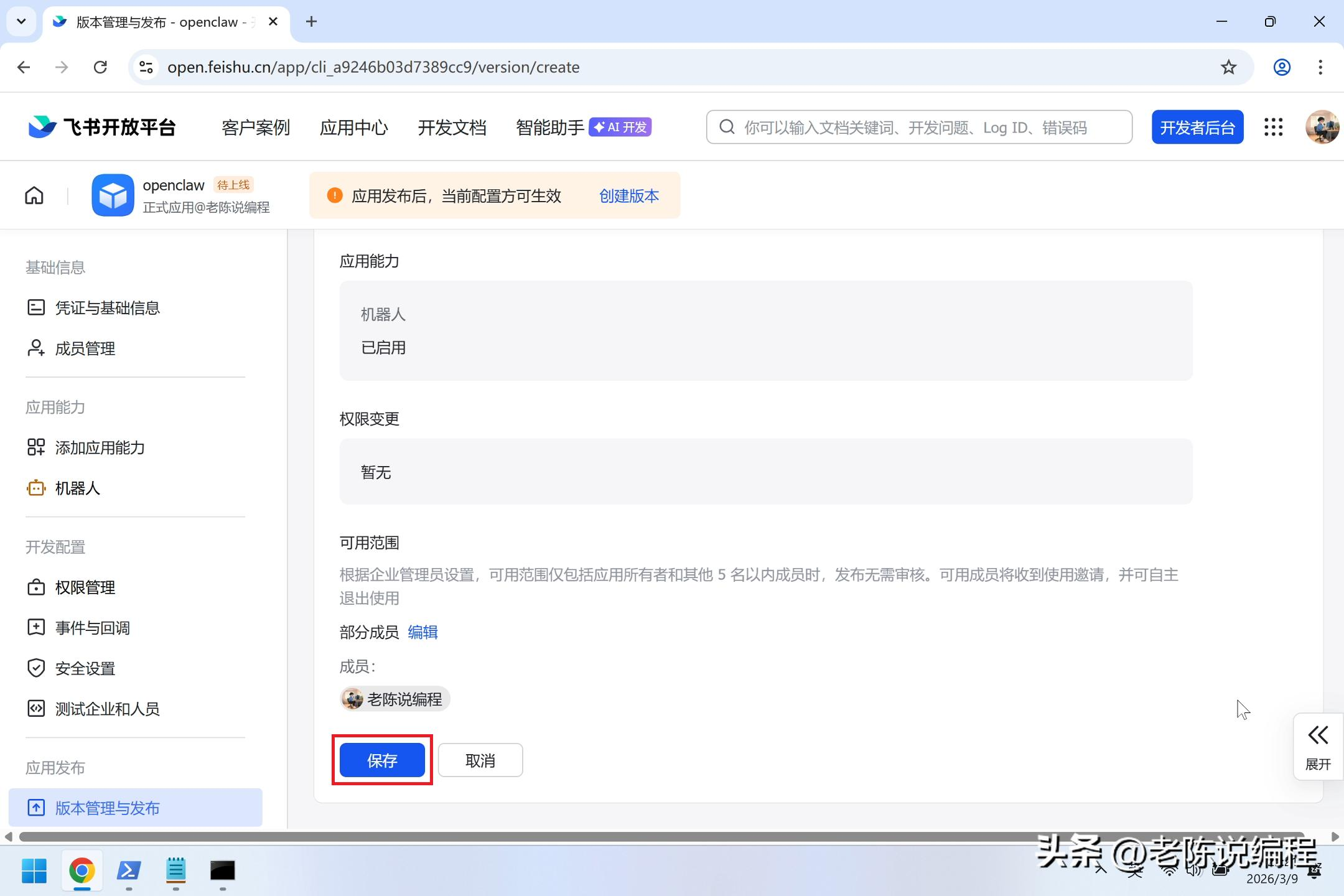Screen dimensions: 1344x896
Task: Open Chrome three-dot menu
Action: coord(1320,67)
